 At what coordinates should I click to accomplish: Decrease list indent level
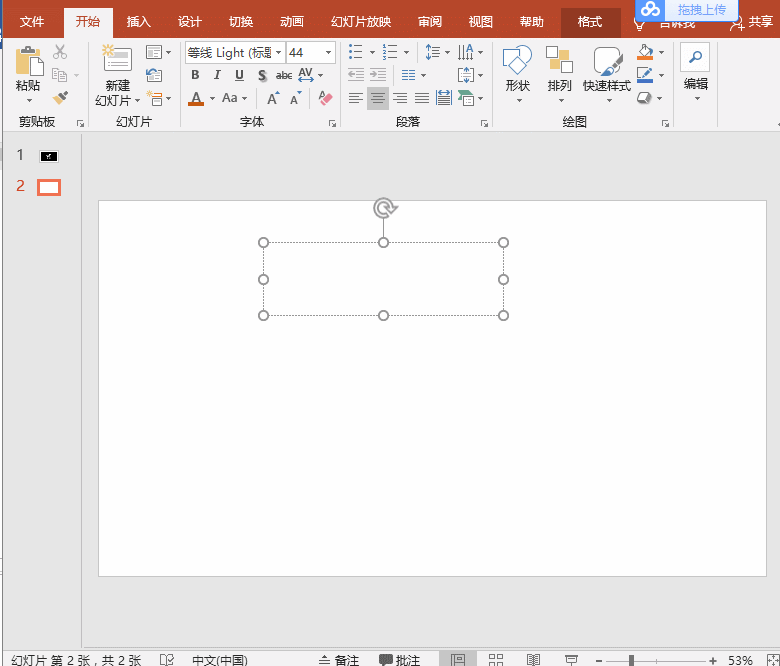356,75
